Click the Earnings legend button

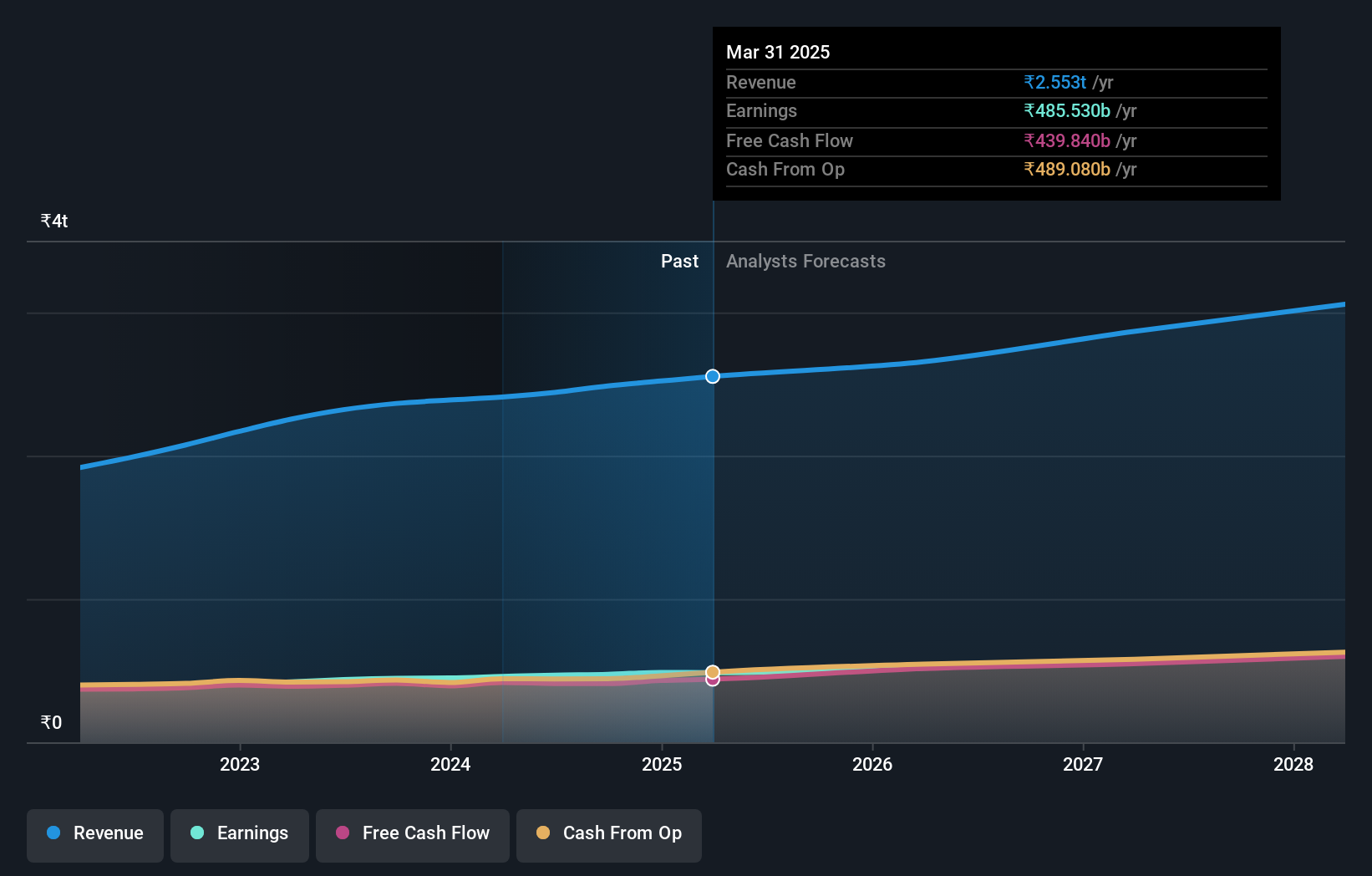(x=240, y=835)
